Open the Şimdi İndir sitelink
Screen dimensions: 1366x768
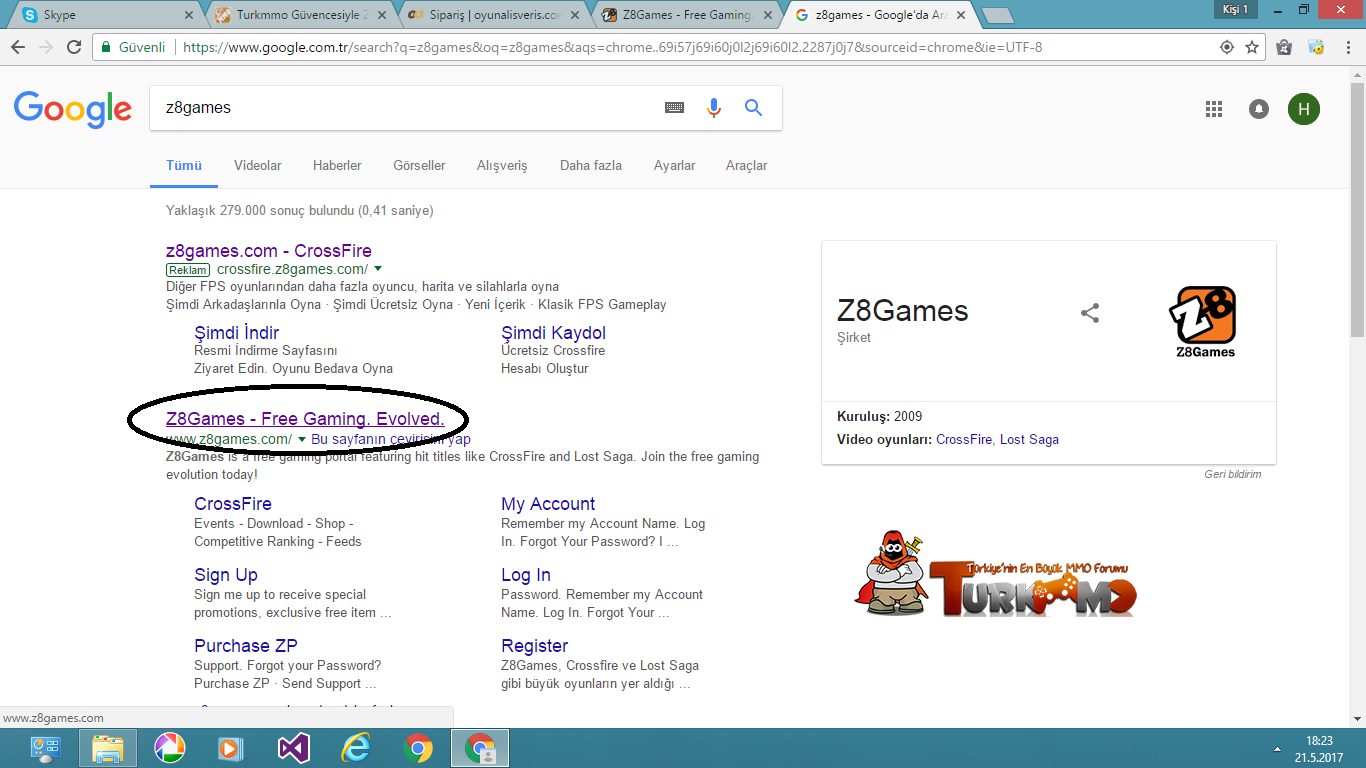(237, 333)
